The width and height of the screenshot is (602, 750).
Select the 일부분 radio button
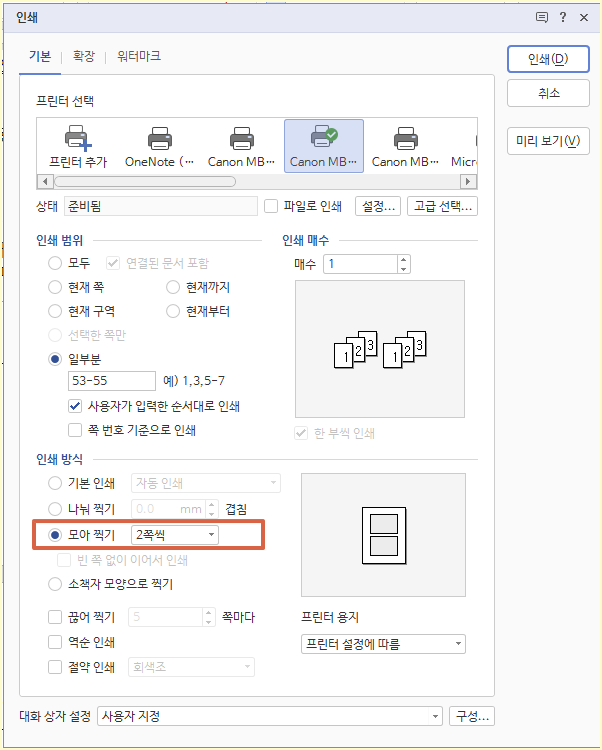[x=55, y=359]
